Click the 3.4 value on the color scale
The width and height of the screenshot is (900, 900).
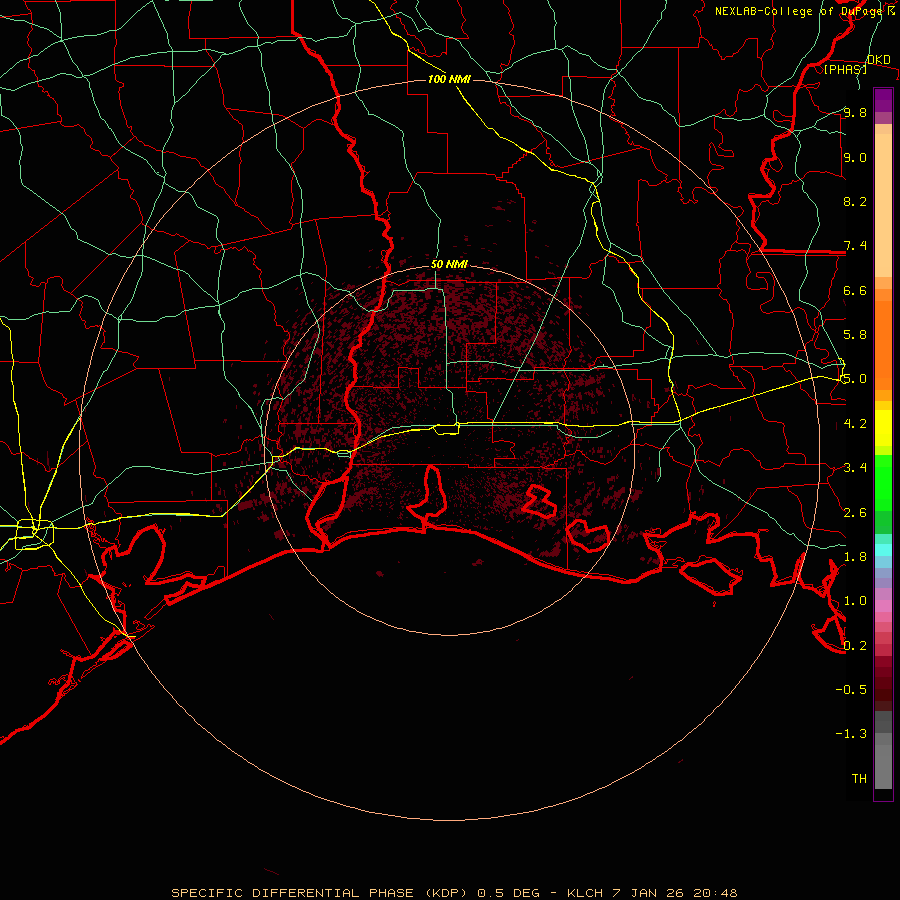tap(855, 468)
